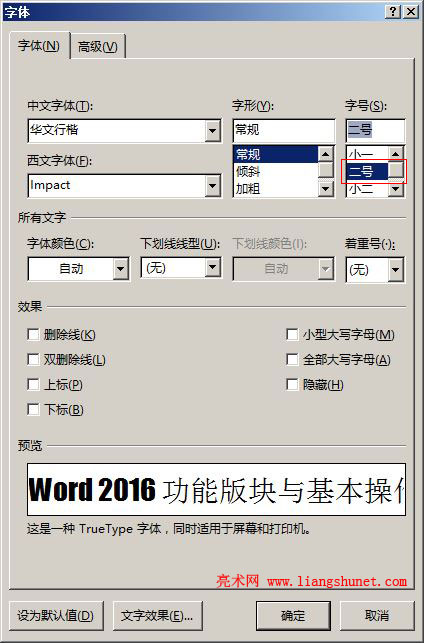Click the 取消 button
Image resolution: width=424 pixels, height=643 pixels.
pos(377,616)
